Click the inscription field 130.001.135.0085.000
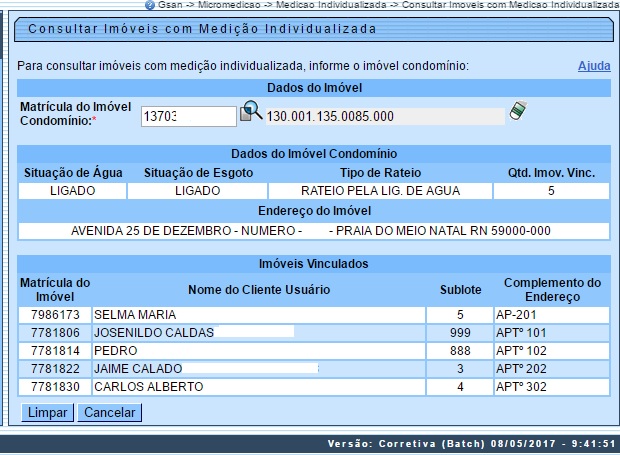Image resolution: width=620 pixels, height=455 pixels. click(384, 116)
